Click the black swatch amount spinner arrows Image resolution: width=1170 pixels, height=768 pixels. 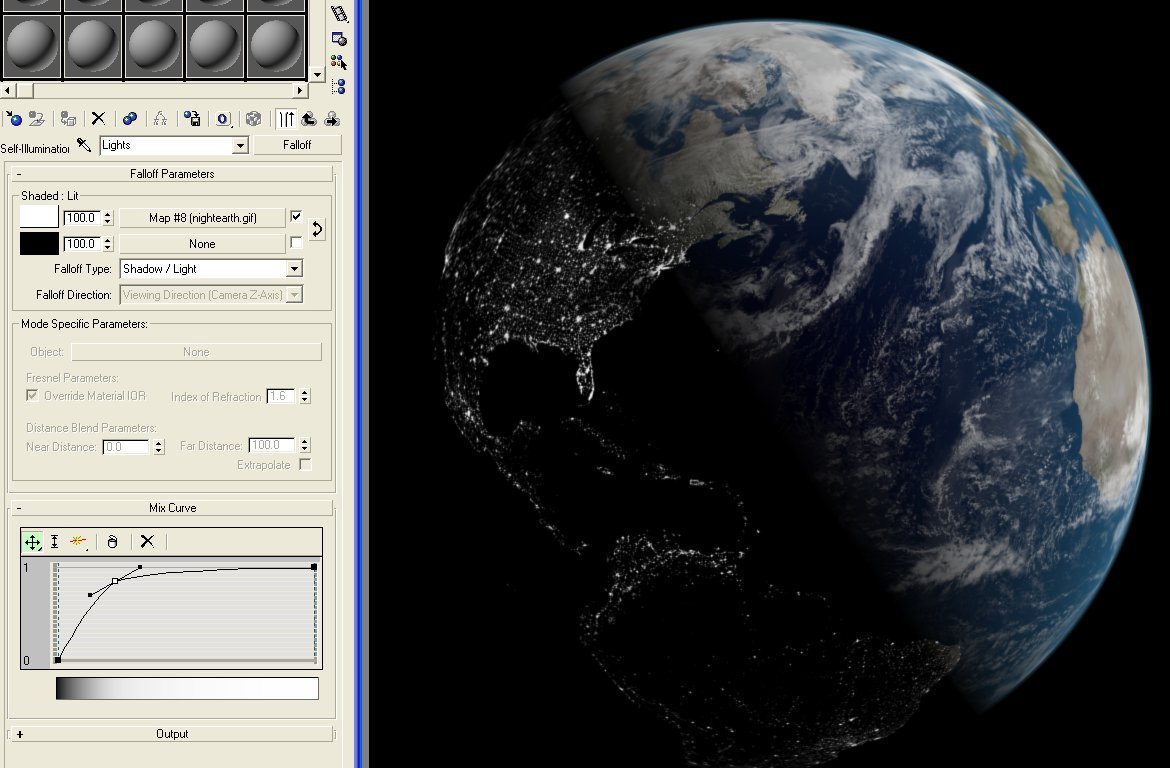108,244
